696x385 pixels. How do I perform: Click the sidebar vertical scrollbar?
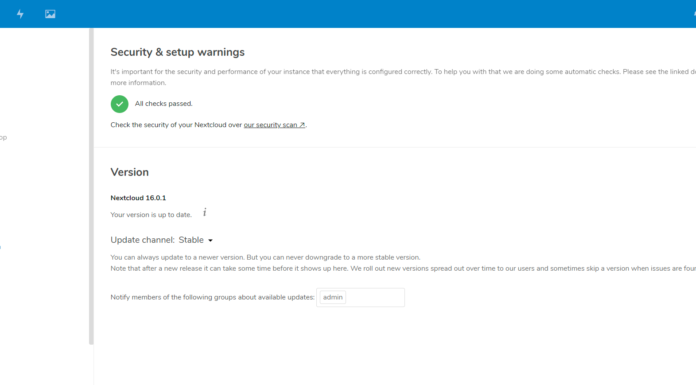pyautogui.click(x=91, y=187)
